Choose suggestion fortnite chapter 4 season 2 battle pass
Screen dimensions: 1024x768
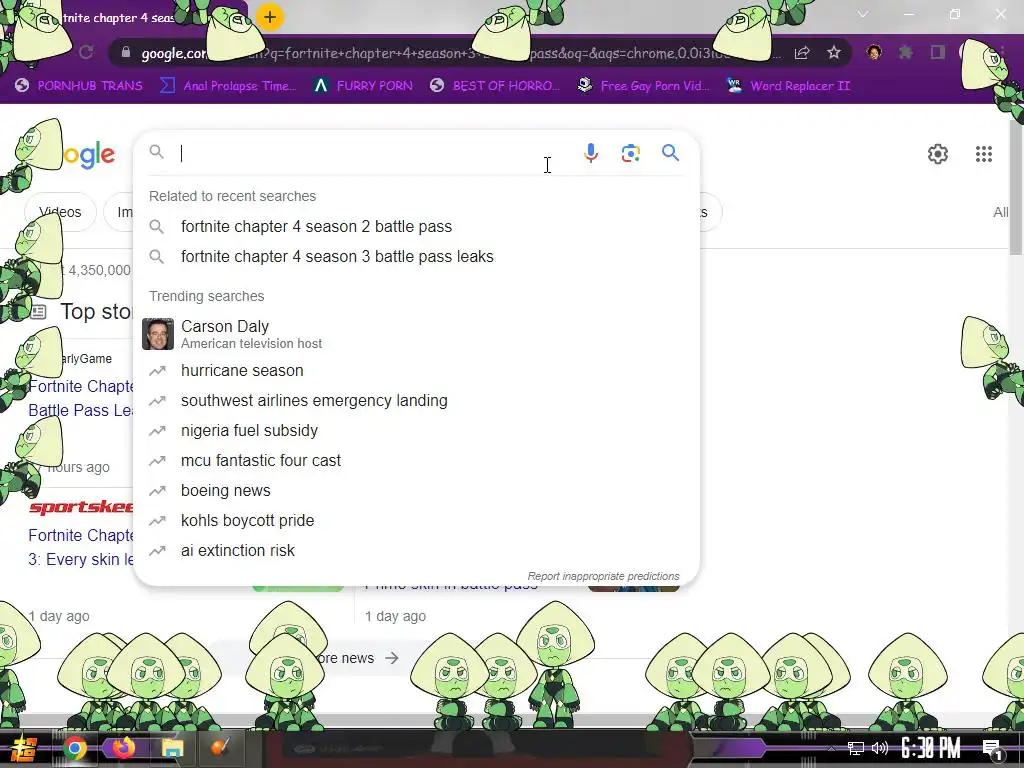[316, 227]
